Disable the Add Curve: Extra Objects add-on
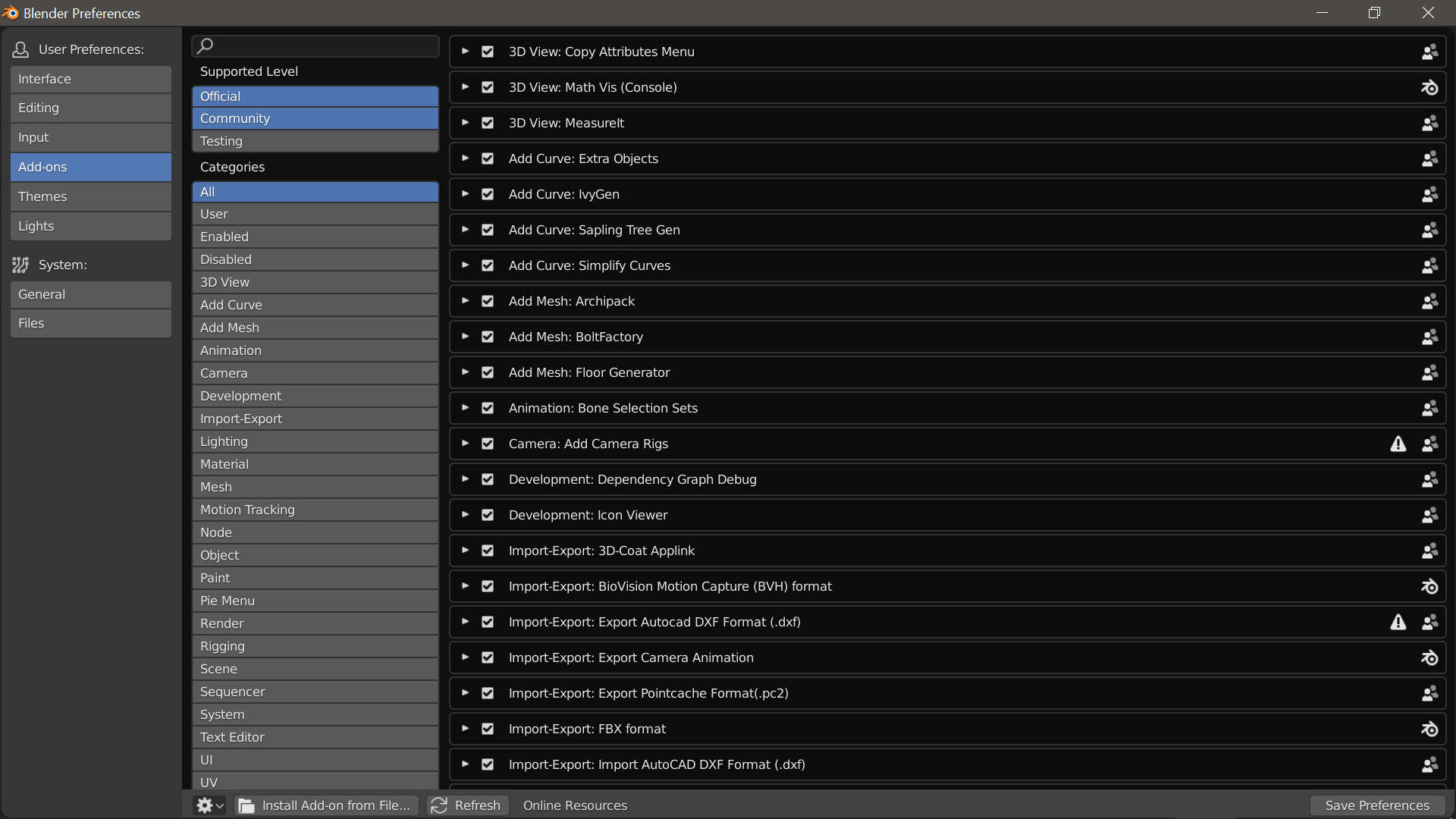Screen dimensions: 1456x819 click(x=488, y=158)
